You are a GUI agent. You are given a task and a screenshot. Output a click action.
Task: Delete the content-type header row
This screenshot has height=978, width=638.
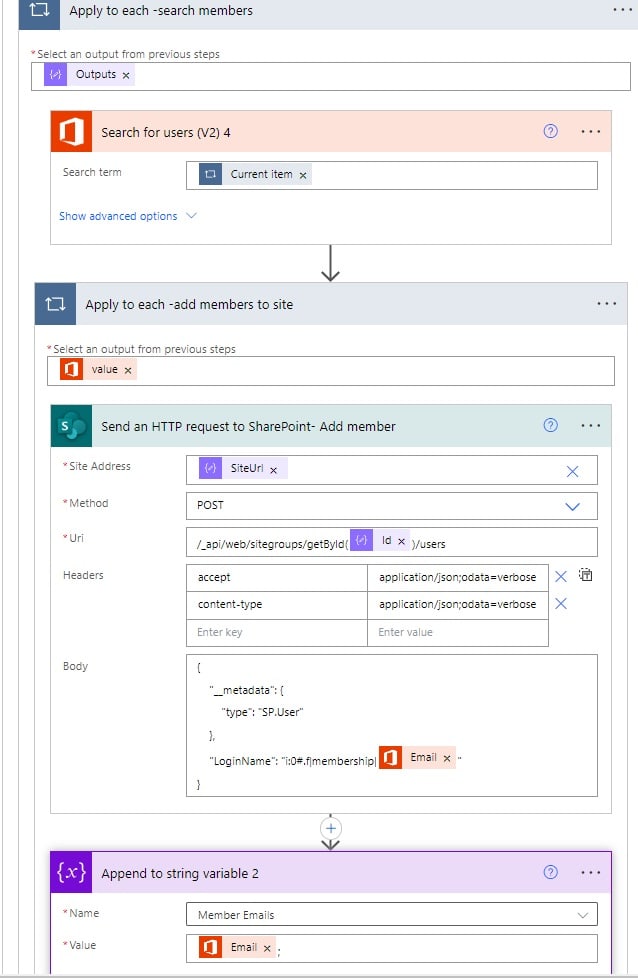click(561, 603)
